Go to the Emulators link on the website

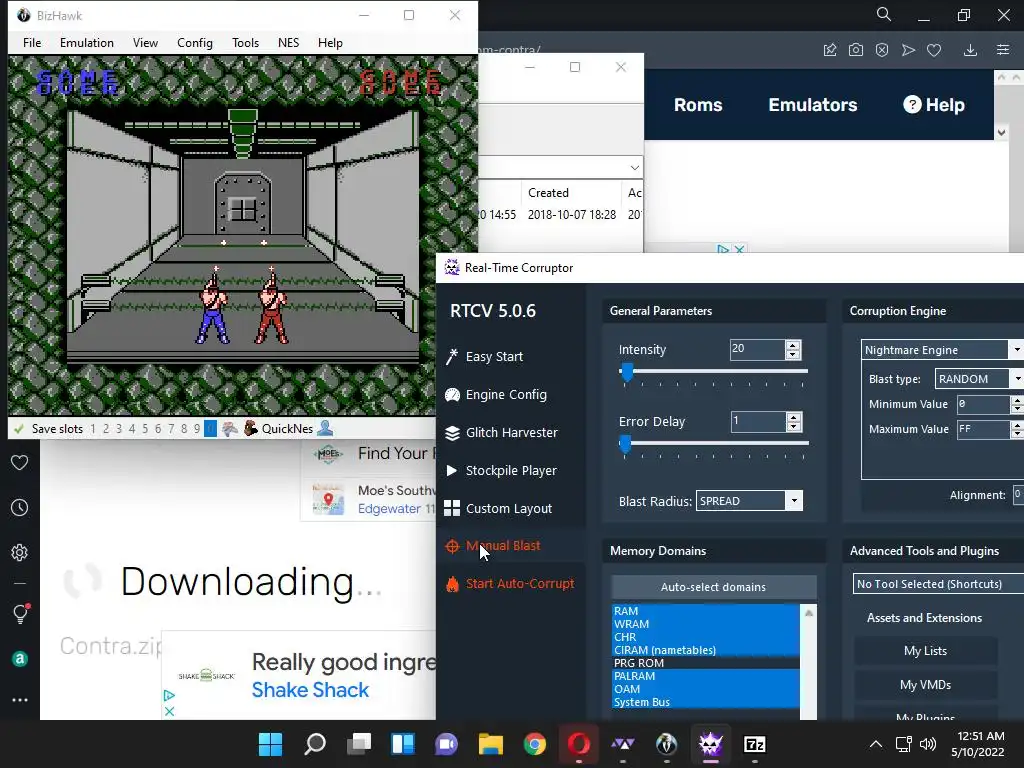click(x=812, y=104)
